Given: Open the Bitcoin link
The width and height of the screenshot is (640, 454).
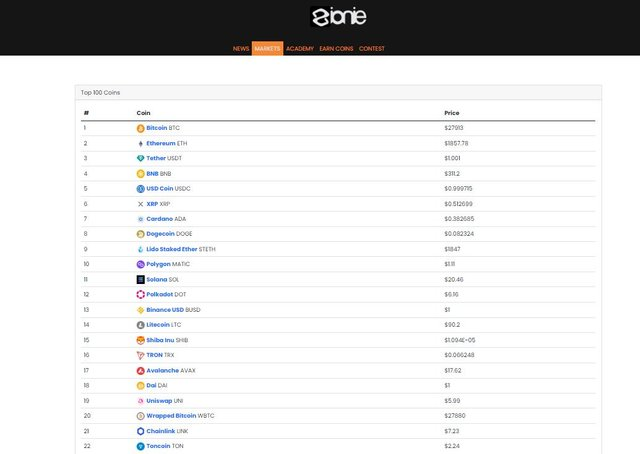Looking at the screenshot, I should click(157, 128).
